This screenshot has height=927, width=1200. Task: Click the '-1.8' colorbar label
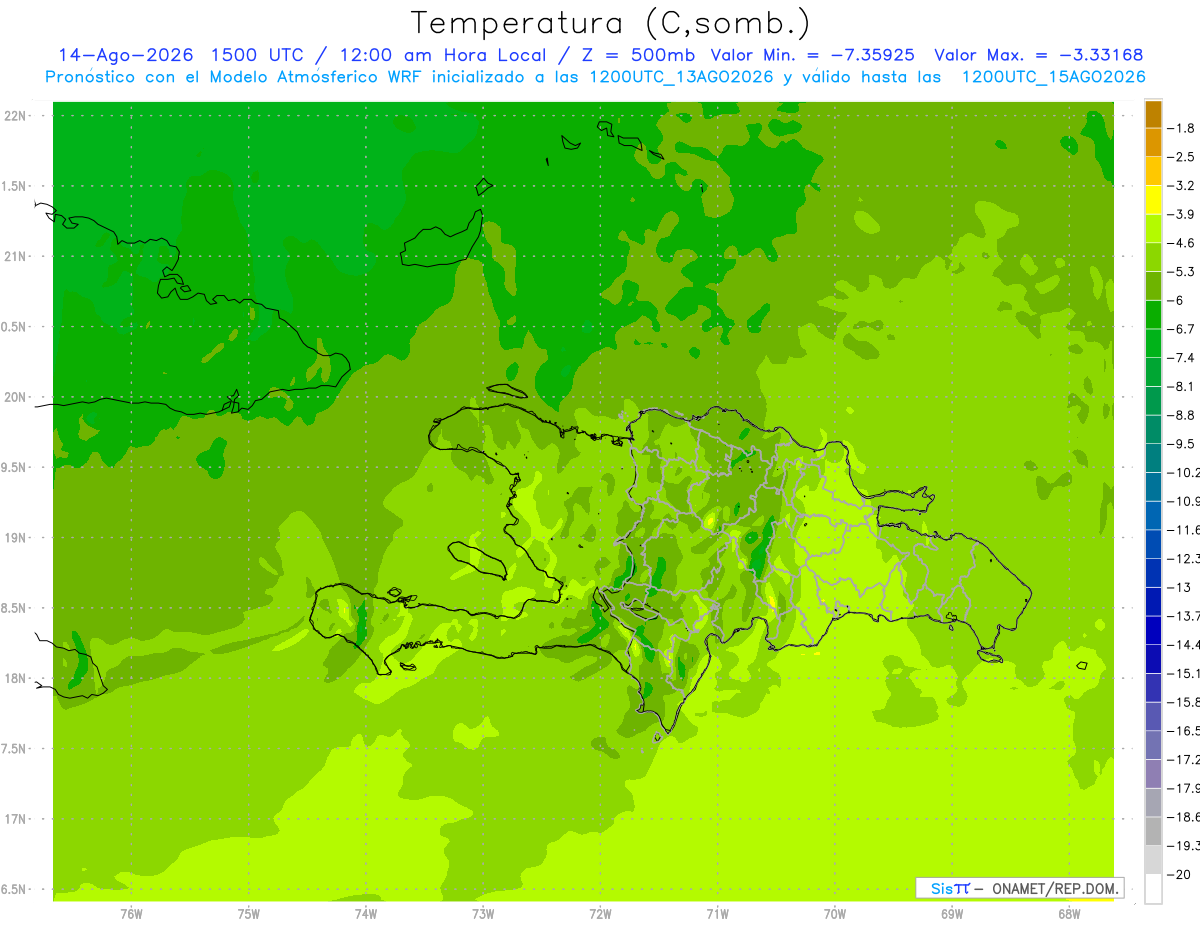[1183, 128]
